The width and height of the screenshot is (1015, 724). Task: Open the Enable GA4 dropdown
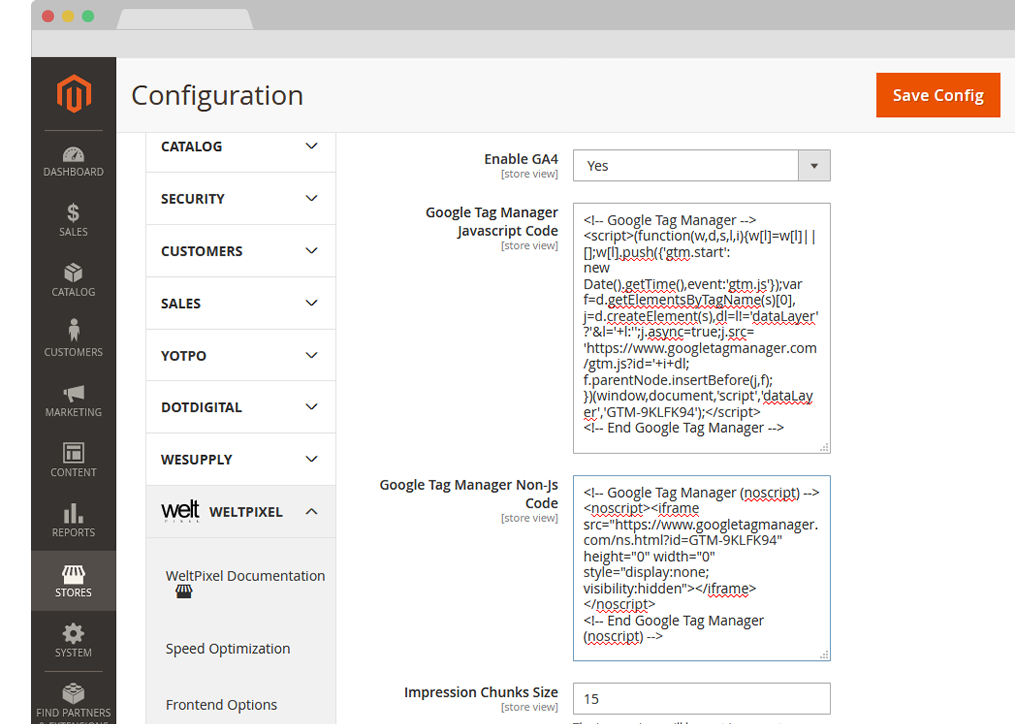(701, 166)
